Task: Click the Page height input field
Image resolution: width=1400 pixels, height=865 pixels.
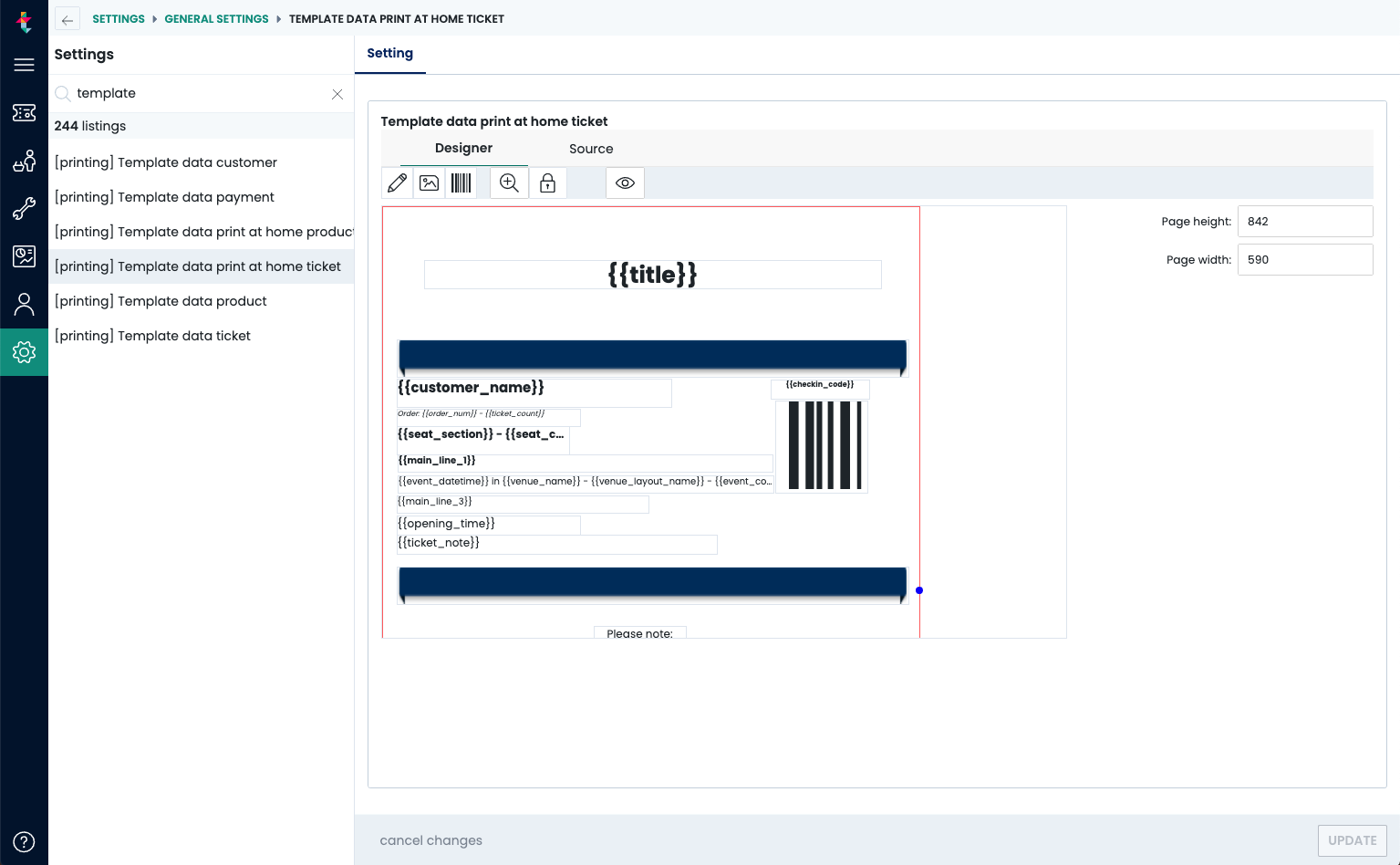Action: coord(1304,222)
